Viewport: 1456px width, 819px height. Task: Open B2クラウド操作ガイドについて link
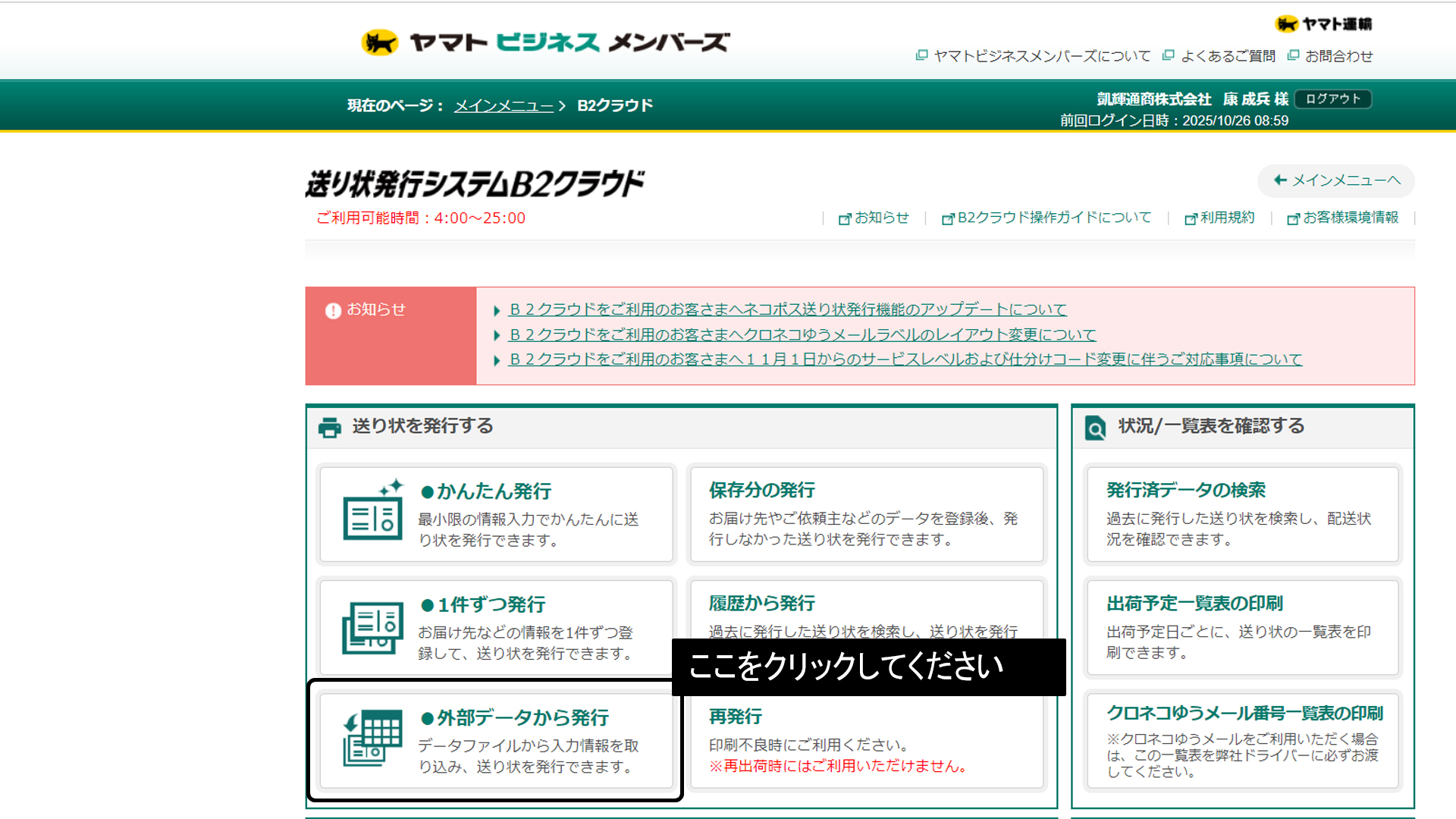(x=1053, y=218)
